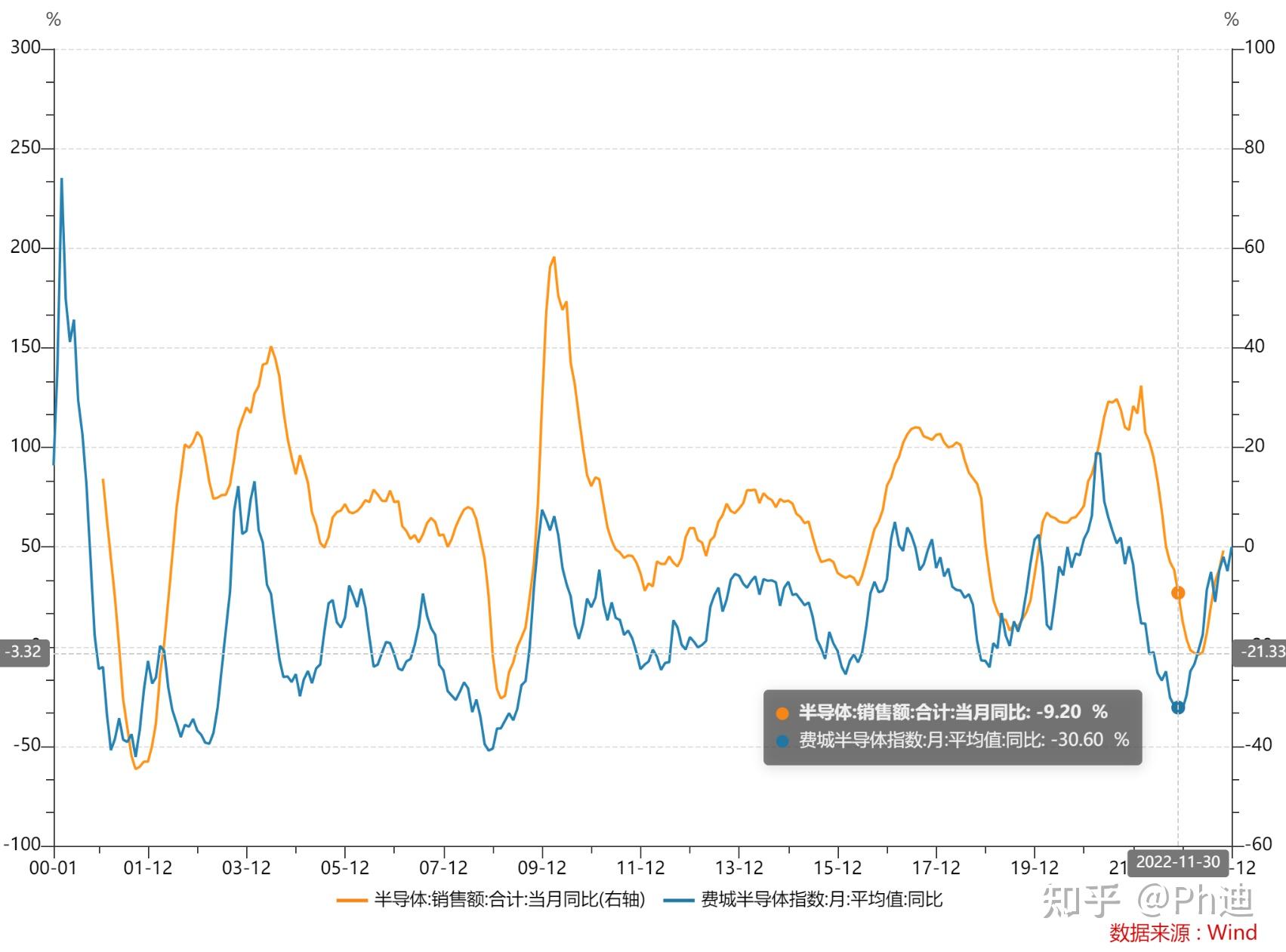This screenshot has width=1286, height=952.
Task: Click the orange line swatch in the legend
Action: 351,900
